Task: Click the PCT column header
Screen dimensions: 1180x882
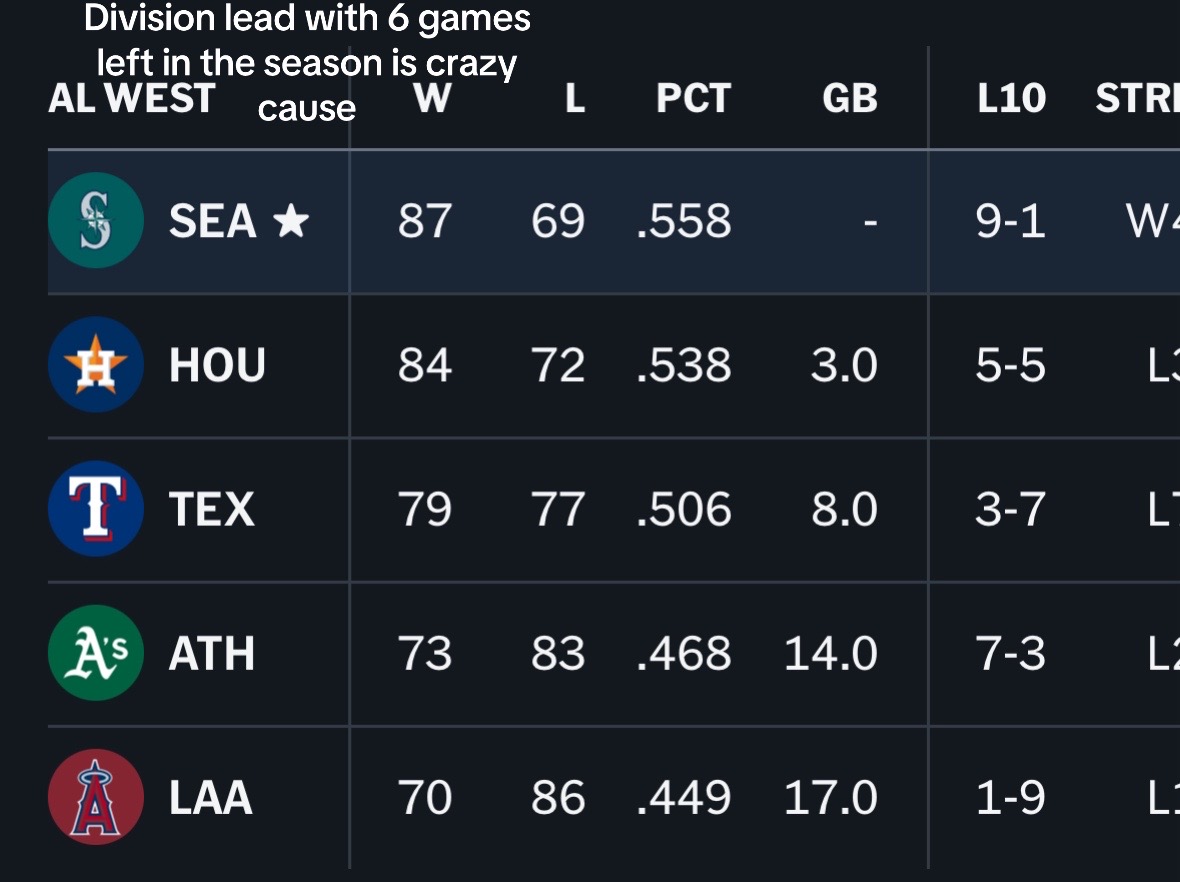Action: pyautogui.click(x=693, y=98)
